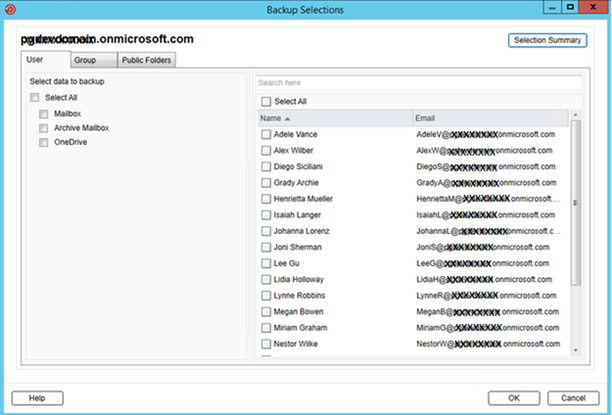Screen dimensions: 612x415
Task: Enable the Mailbox checkbox
Action: pyautogui.click(x=43, y=114)
